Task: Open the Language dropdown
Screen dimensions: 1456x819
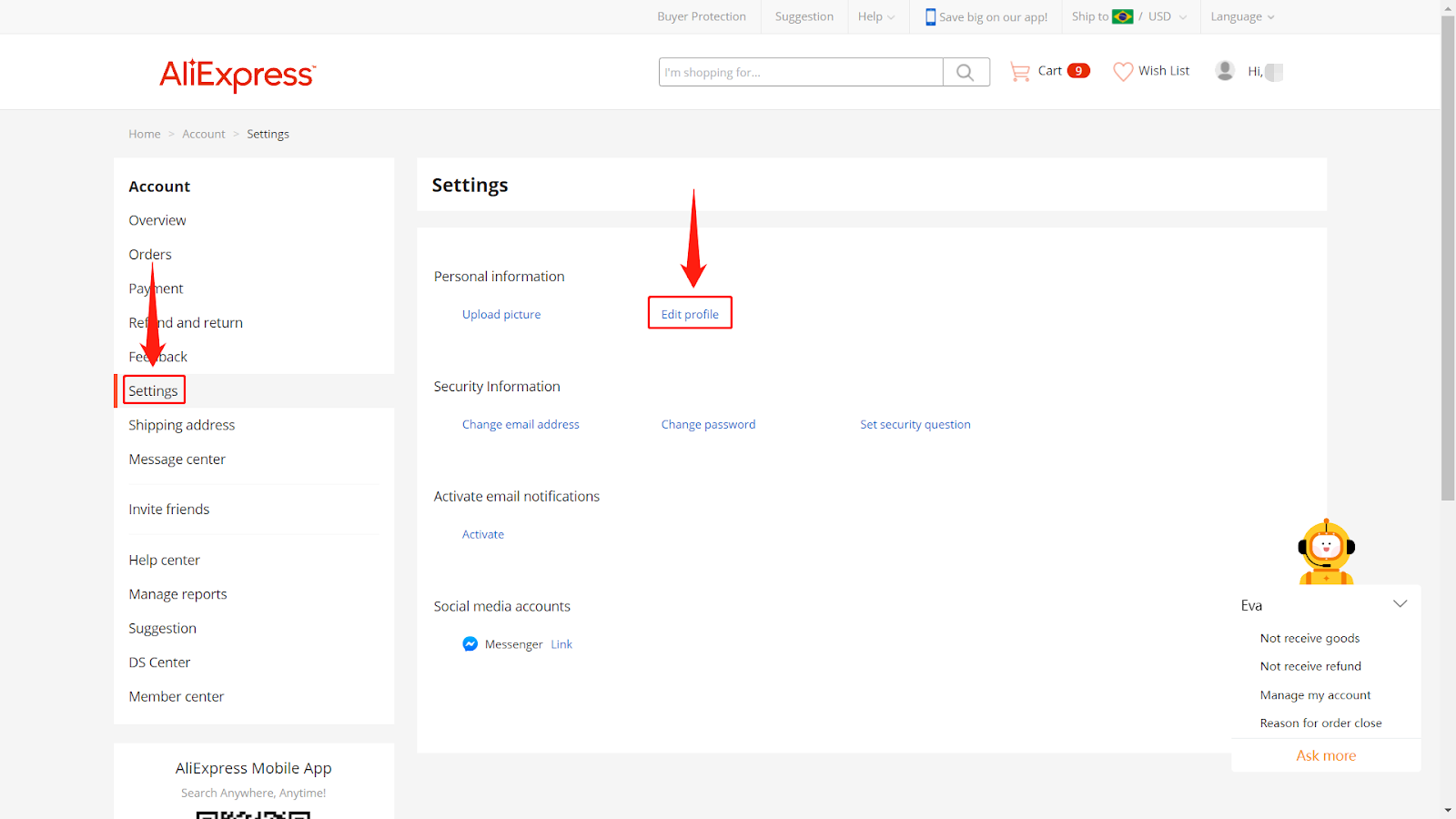Action: pyautogui.click(x=1242, y=16)
